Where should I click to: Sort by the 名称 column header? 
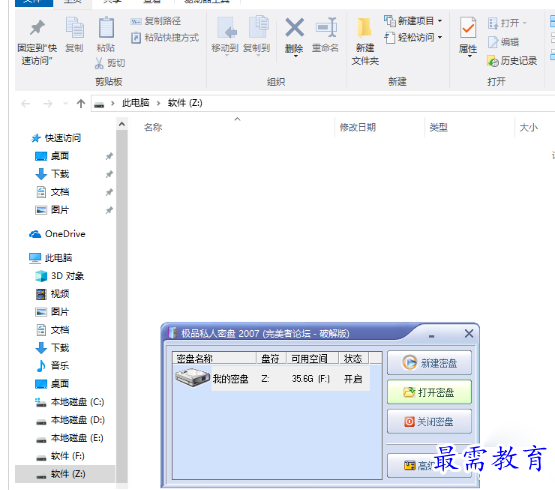click(x=153, y=127)
